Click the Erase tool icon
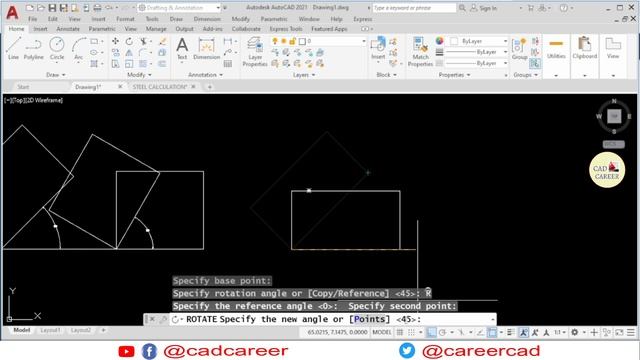 click(162, 41)
